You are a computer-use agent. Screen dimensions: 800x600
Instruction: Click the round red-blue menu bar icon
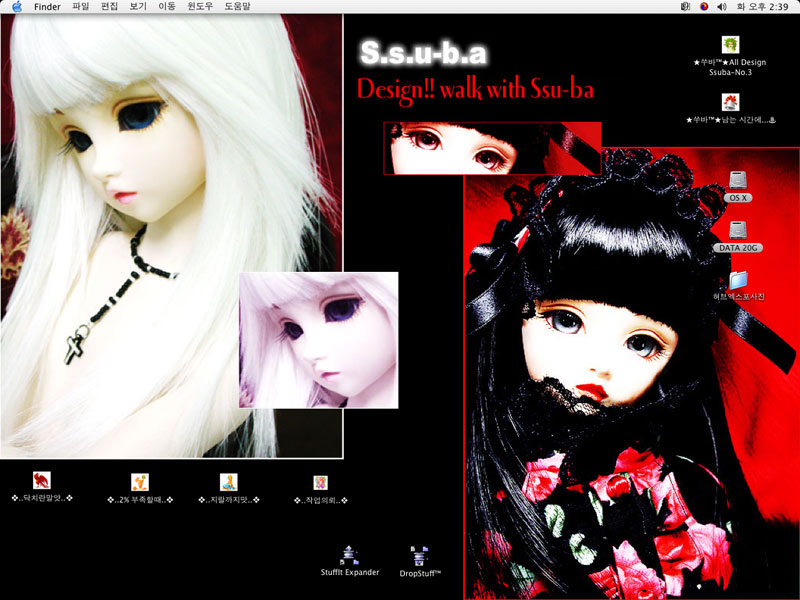click(703, 7)
